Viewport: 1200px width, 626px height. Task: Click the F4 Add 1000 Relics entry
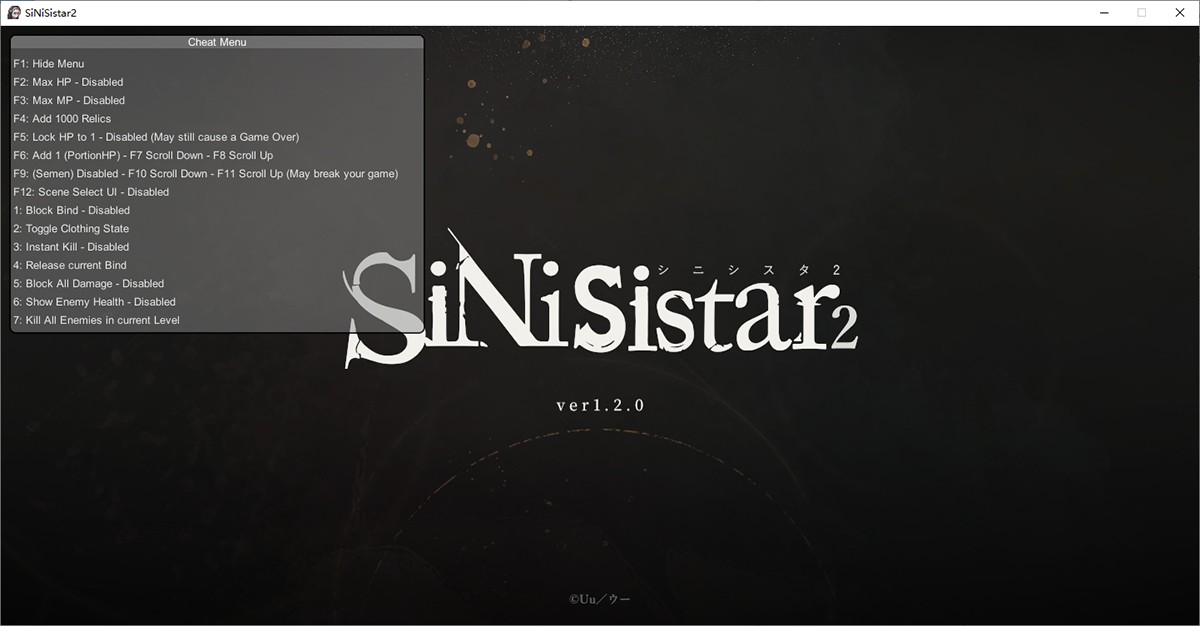pyautogui.click(x=62, y=119)
